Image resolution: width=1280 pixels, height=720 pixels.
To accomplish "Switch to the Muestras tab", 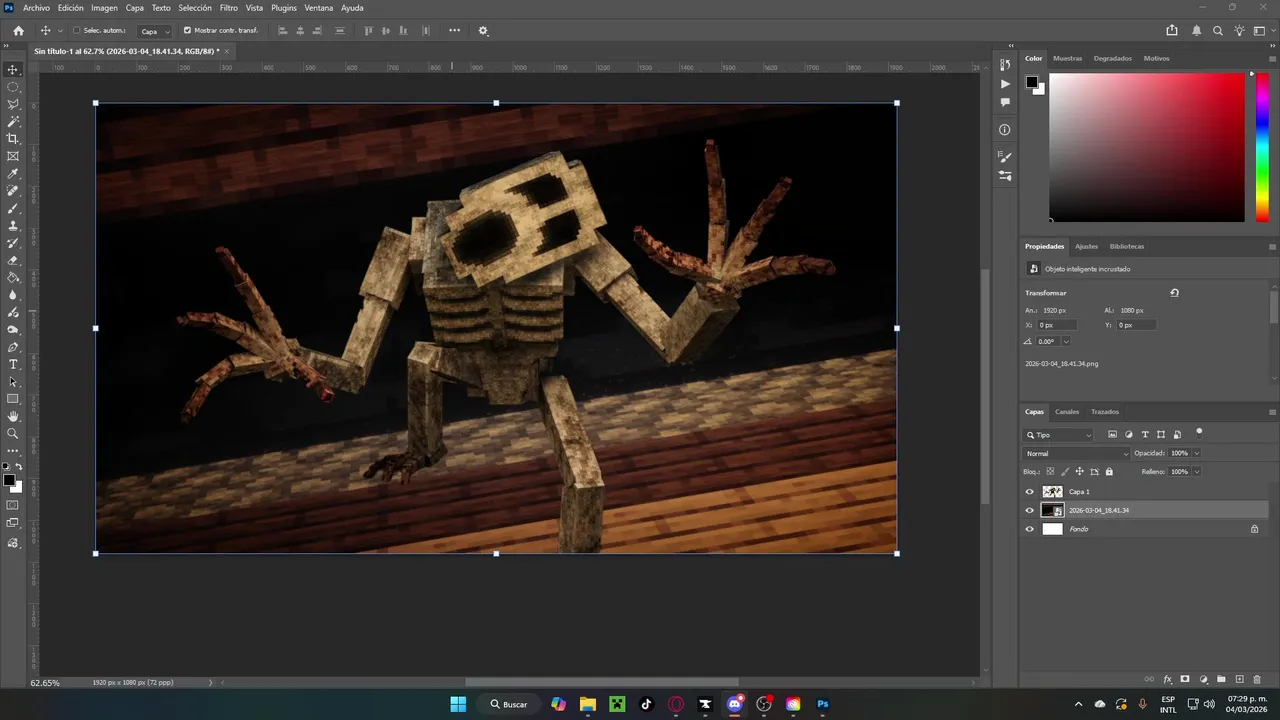I will [1067, 58].
